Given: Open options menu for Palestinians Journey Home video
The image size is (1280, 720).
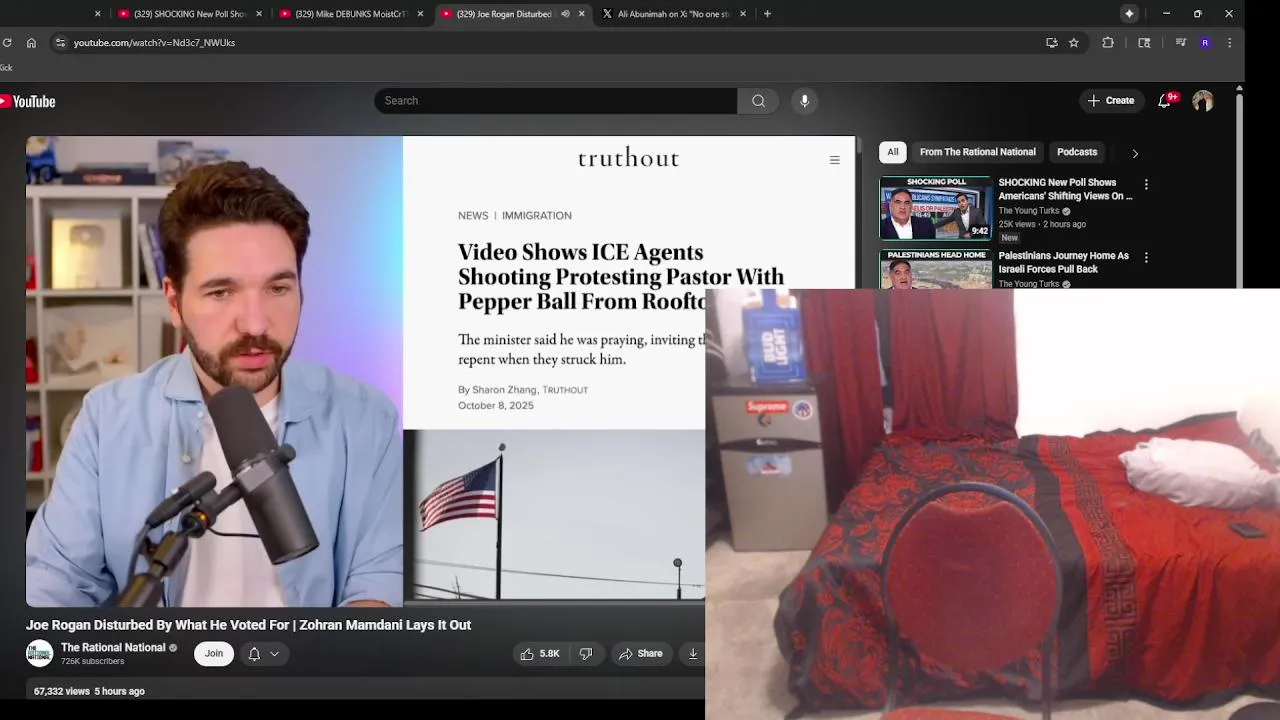Looking at the screenshot, I should pos(1146,258).
